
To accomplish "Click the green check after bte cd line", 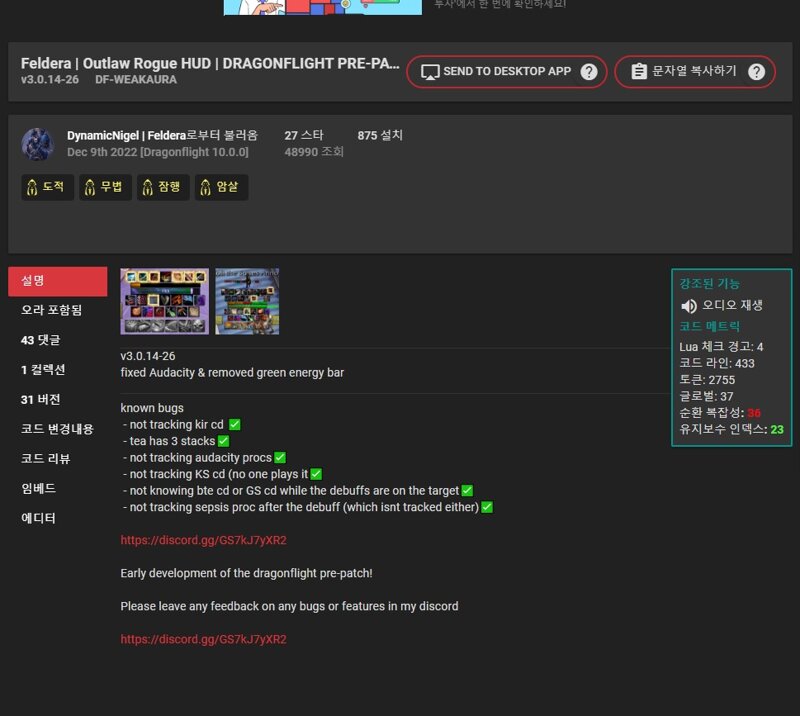I will [x=467, y=490].
